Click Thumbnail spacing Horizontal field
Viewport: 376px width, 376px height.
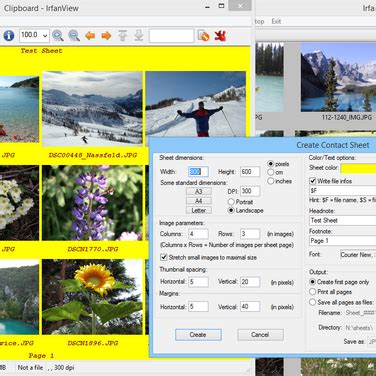198,282
